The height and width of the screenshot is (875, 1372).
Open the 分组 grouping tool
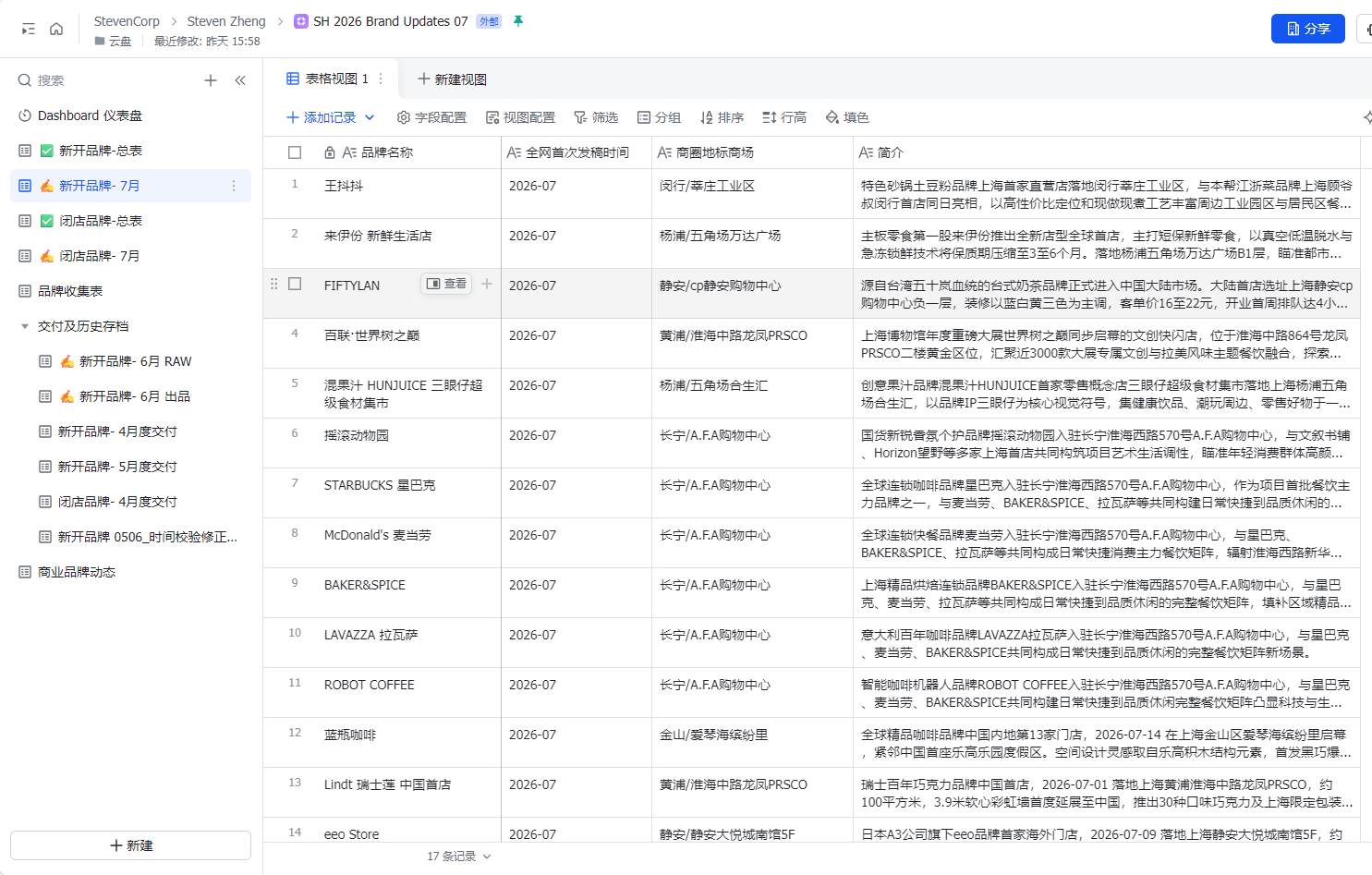pos(659,117)
